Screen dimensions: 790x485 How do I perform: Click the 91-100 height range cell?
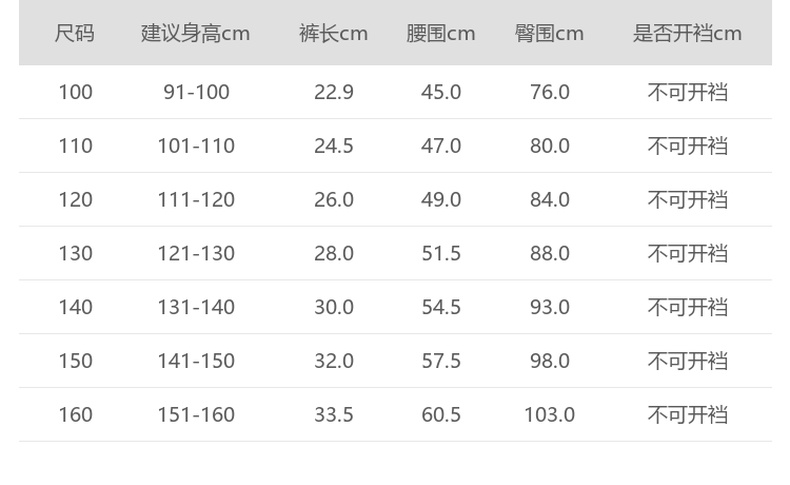tap(196, 93)
